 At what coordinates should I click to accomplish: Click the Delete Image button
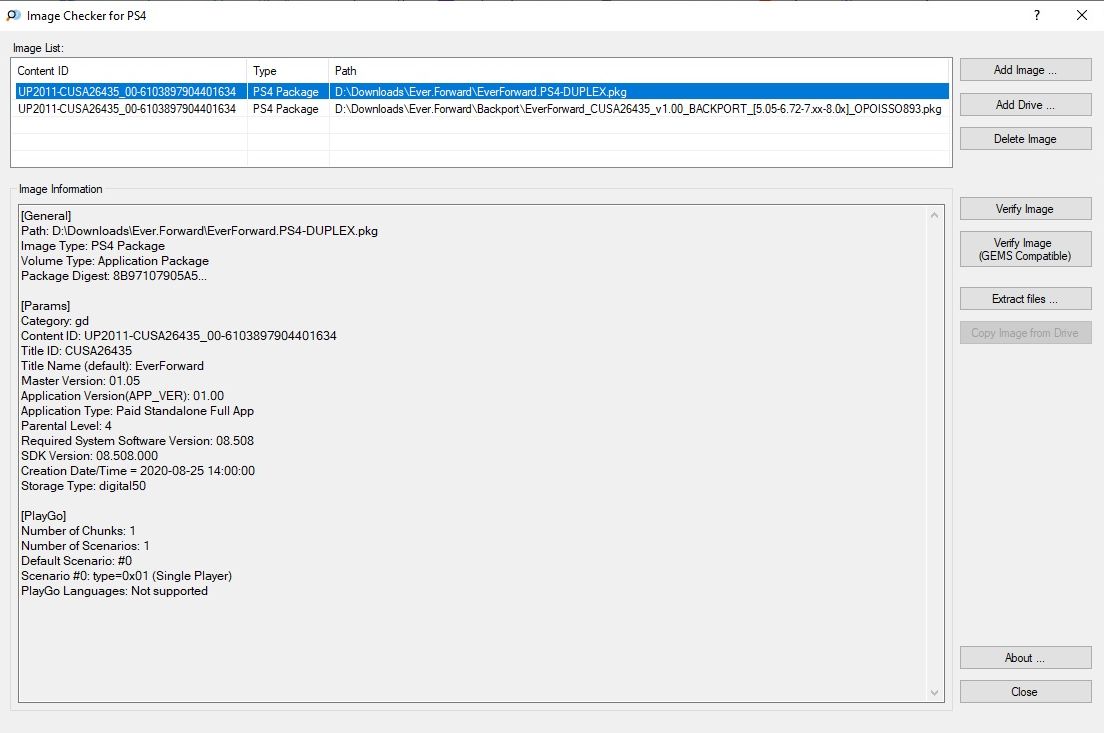1025,139
